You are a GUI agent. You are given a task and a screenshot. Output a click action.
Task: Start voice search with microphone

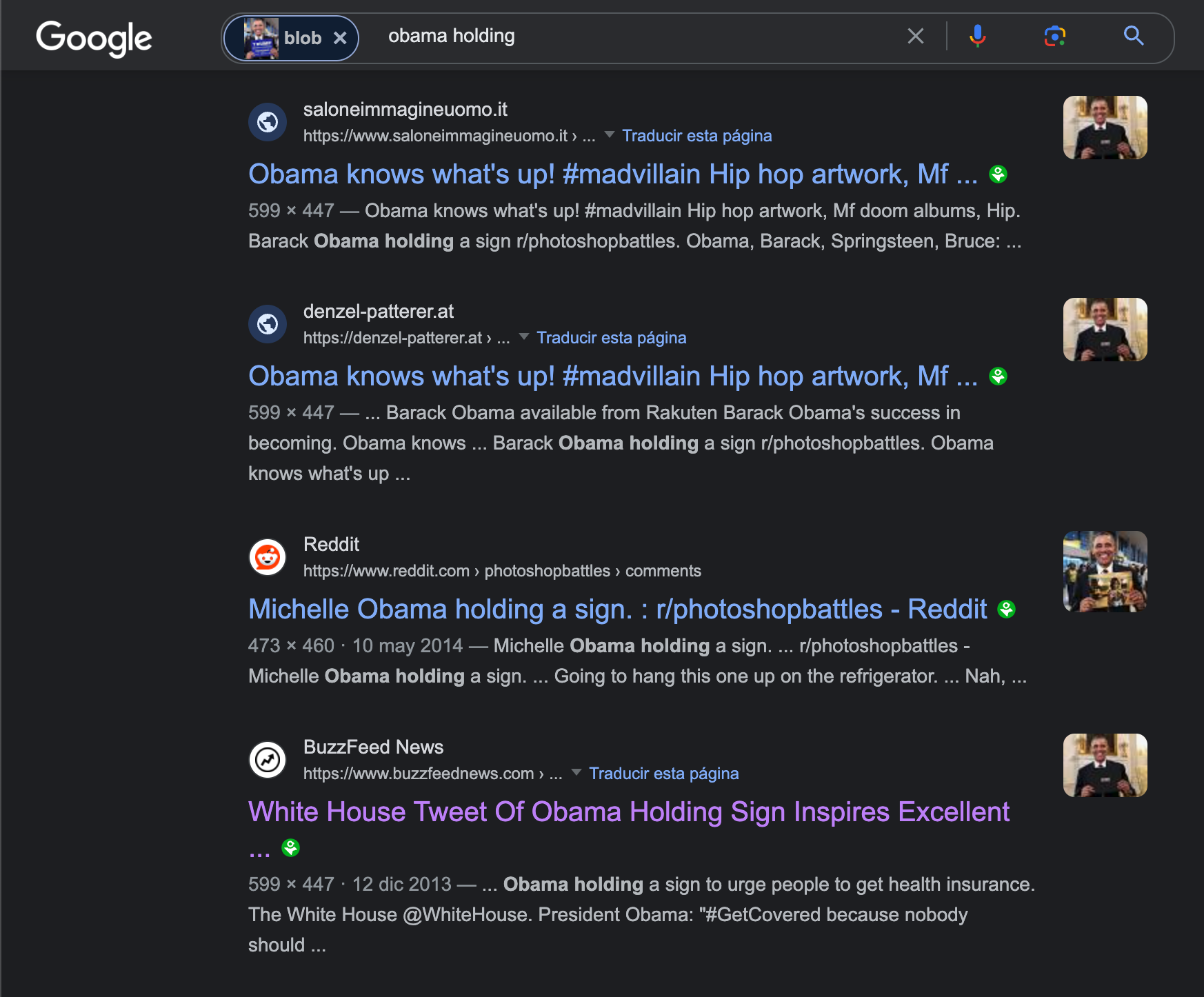(x=977, y=36)
